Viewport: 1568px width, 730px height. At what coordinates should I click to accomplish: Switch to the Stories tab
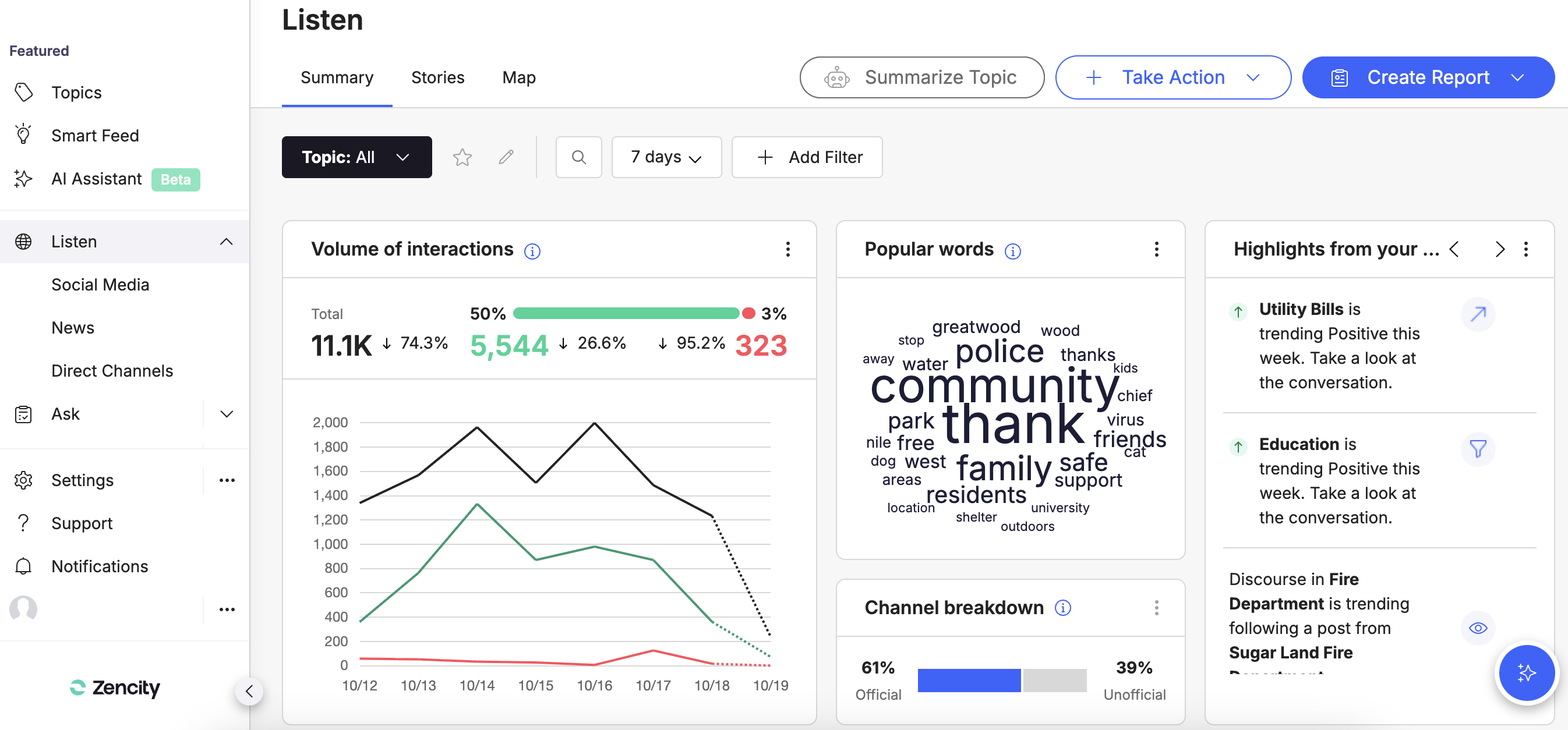[437, 78]
